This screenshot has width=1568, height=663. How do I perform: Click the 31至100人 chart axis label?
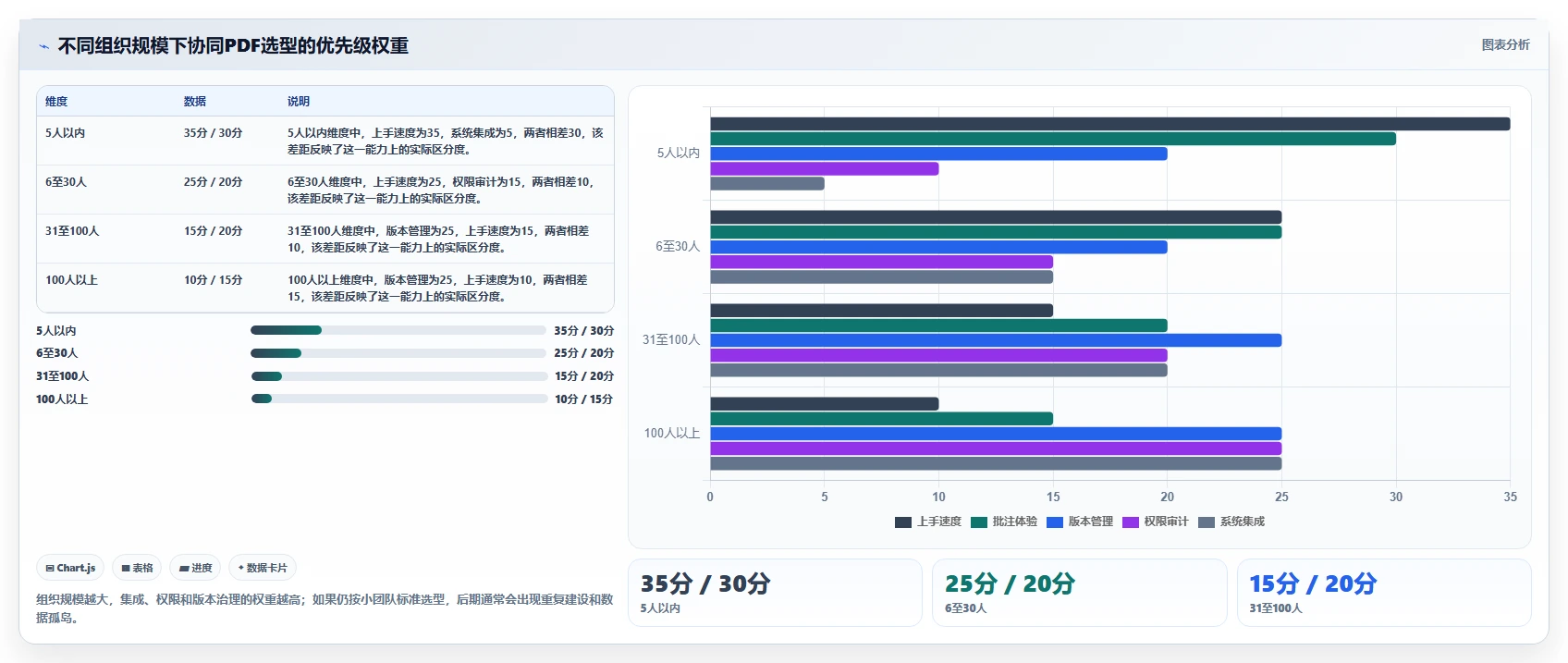671,340
